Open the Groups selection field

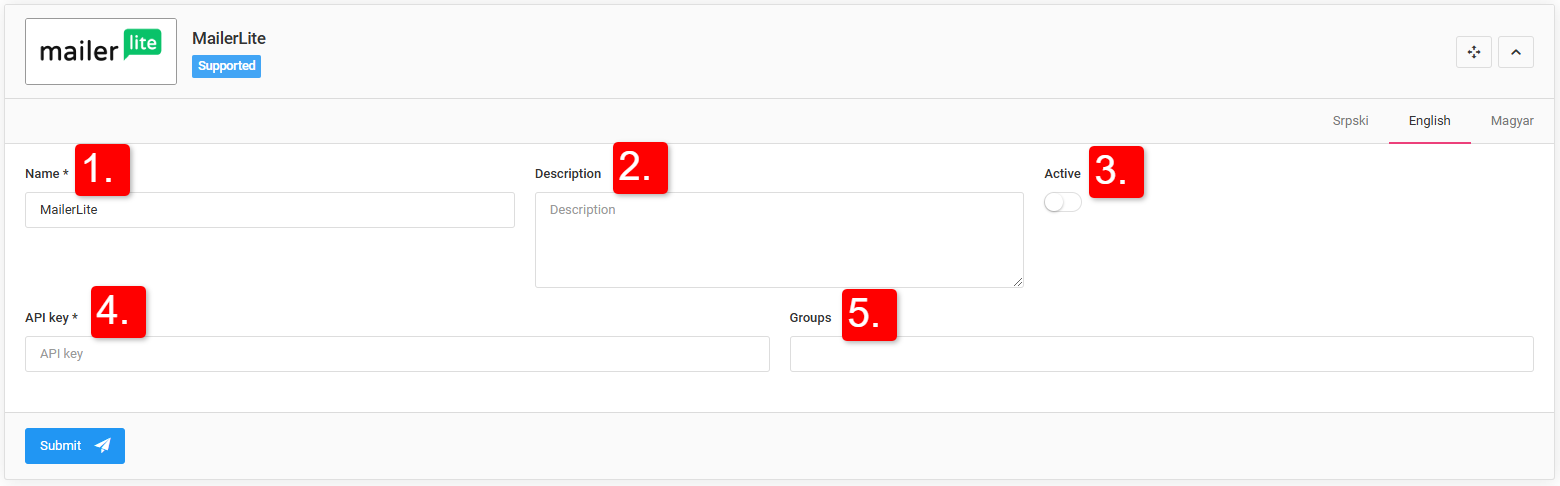point(1161,354)
